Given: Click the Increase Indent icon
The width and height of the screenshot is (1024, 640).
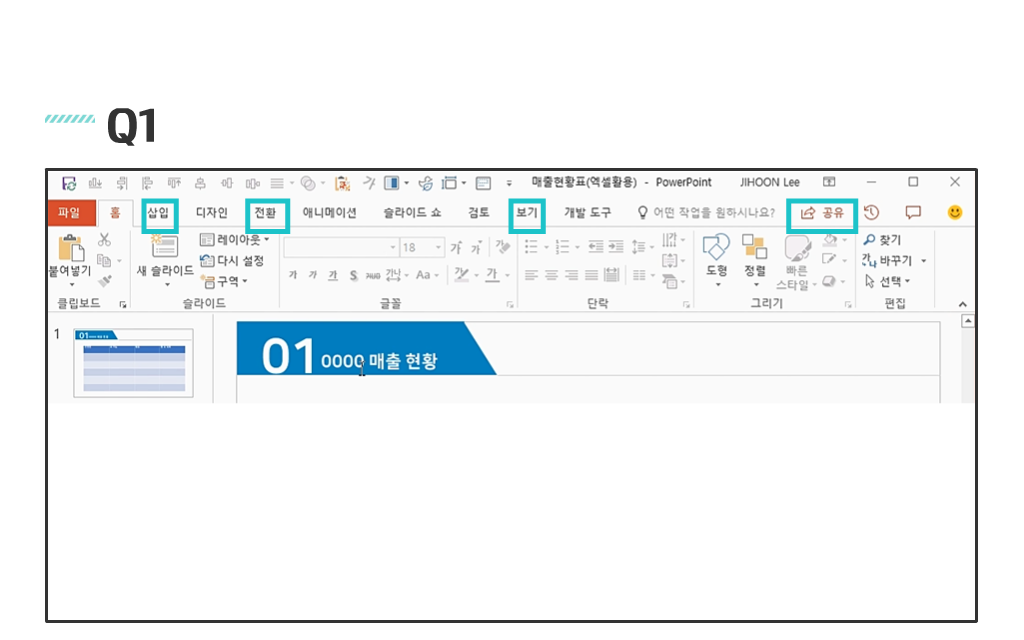Looking at the screenshot, I should click(x=616, y=246).
